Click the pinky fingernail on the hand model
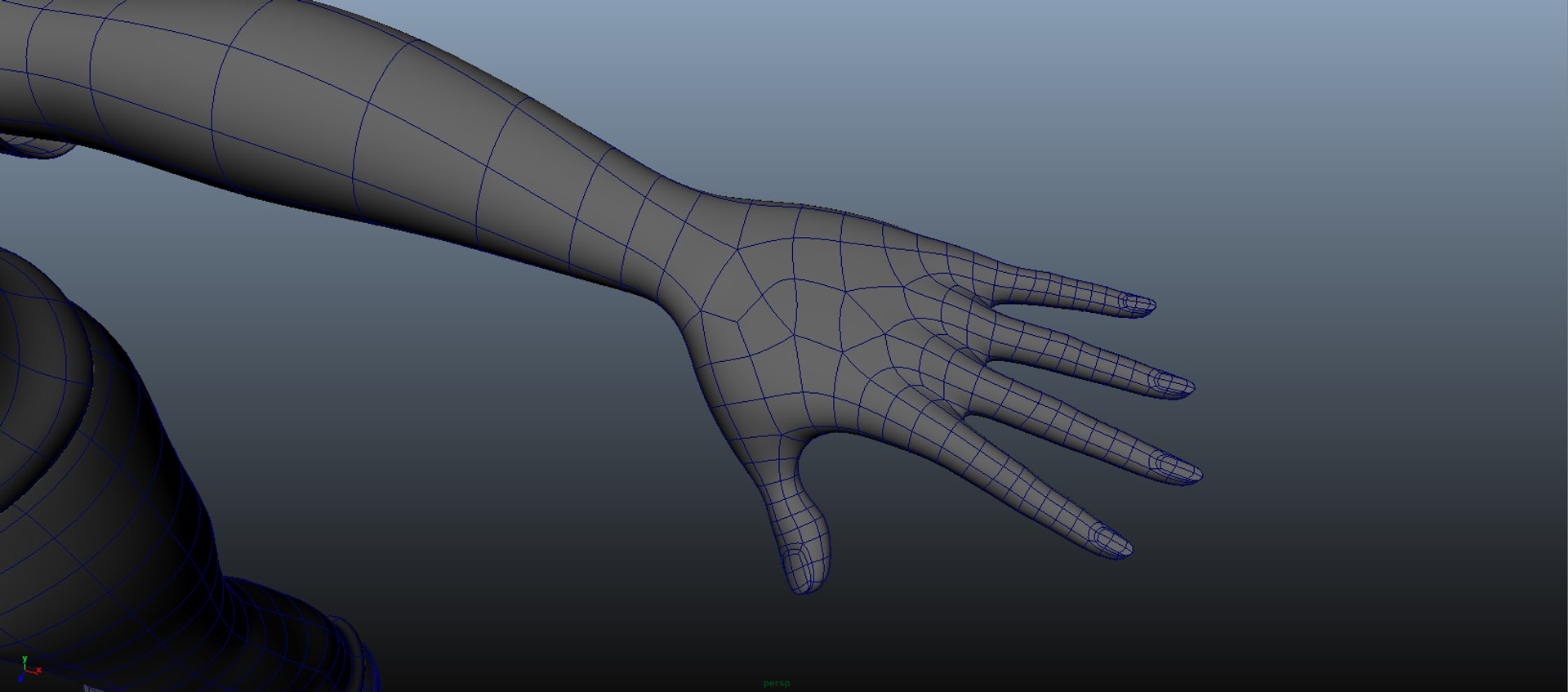 (1138, 305)
